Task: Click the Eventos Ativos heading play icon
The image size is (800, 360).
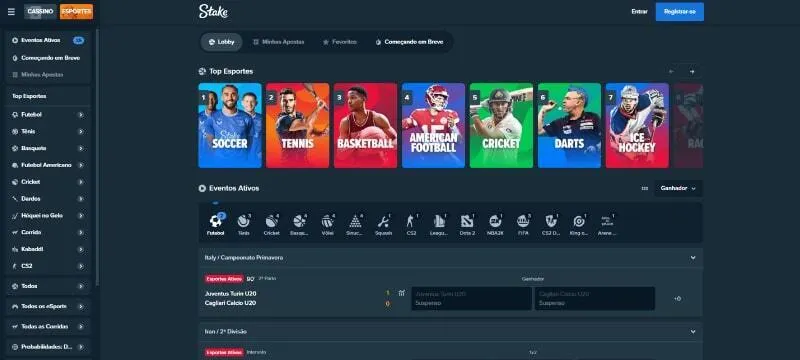Action: coord(202,188)
